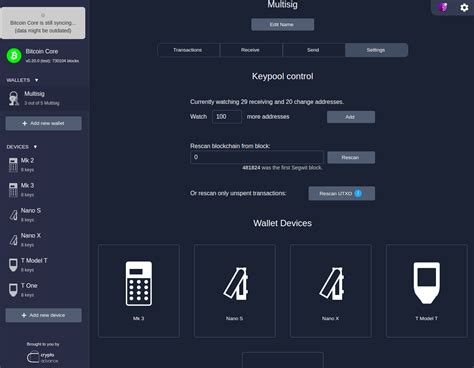Click the green Bitcoin Core icon
The width and height of the screenshot is (474, 368).
14,56
